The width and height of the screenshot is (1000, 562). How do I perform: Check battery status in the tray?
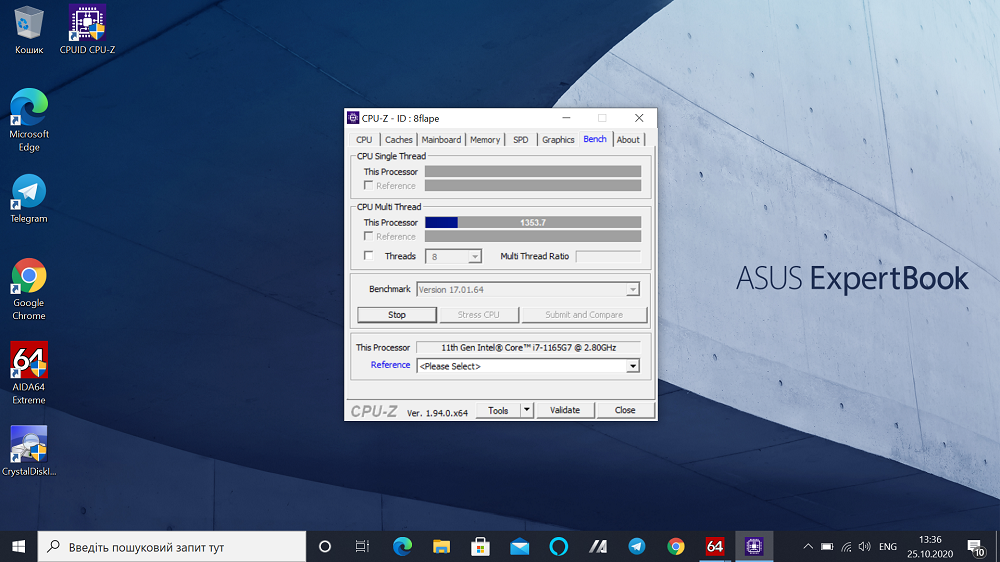[827, 547]
